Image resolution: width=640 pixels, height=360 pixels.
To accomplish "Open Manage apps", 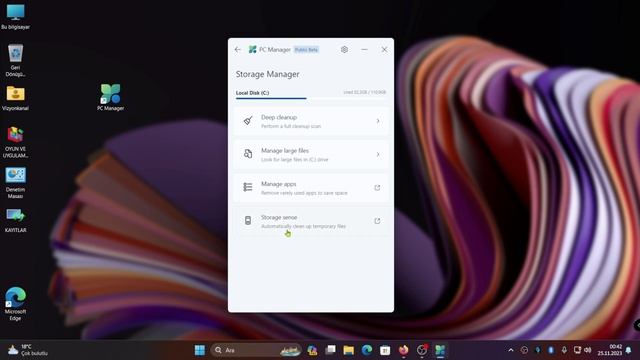I will pos(311,188).
